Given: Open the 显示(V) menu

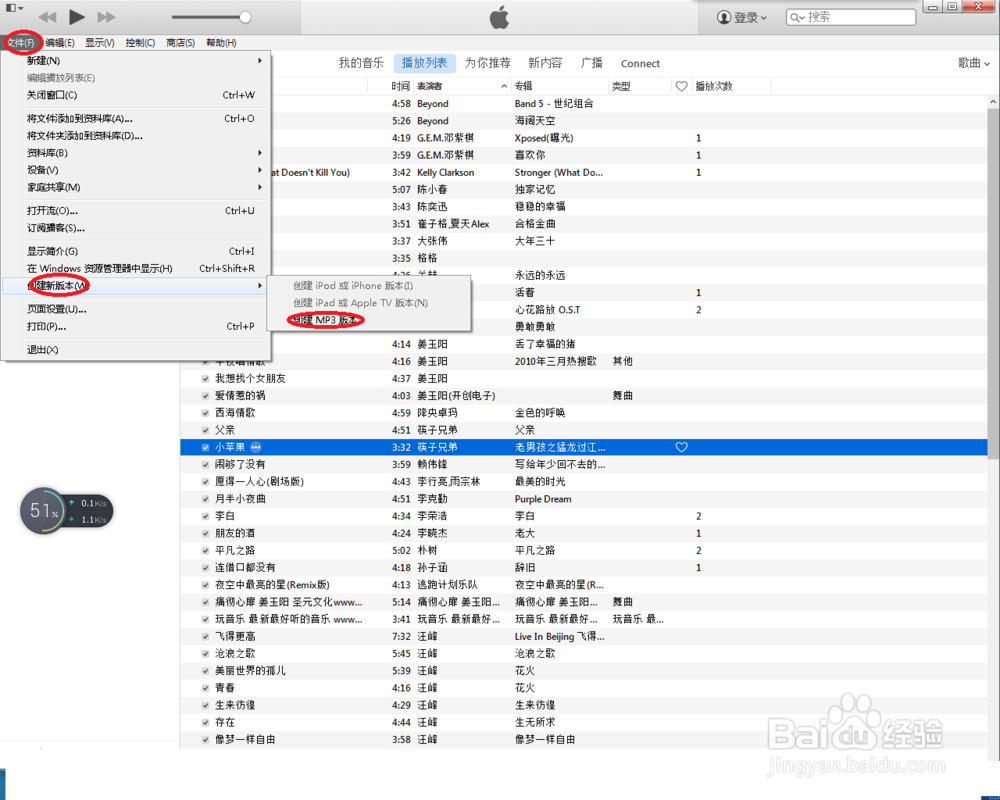Looking at the screenshot, I should point(99,43).
